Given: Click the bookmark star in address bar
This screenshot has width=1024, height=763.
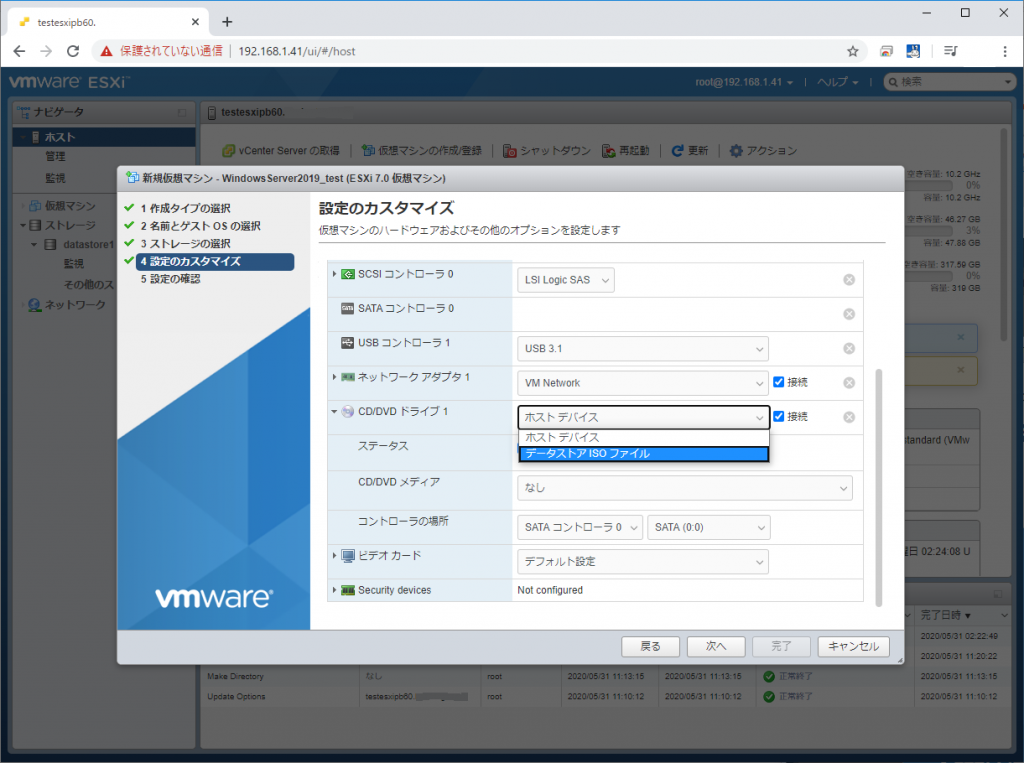Looking at the screenshot, I should tap(852, 51).
